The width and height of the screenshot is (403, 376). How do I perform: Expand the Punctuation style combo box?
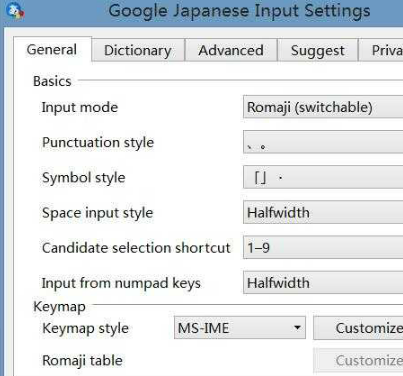(x=323, y=142)
